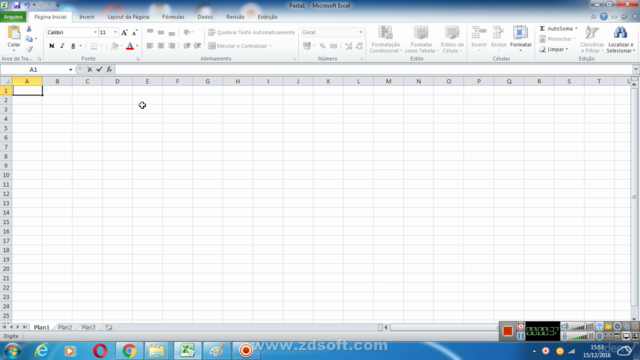This screenshot has width=640, height=360.
Task: Align text to the left
Action: tap(150, 46)
